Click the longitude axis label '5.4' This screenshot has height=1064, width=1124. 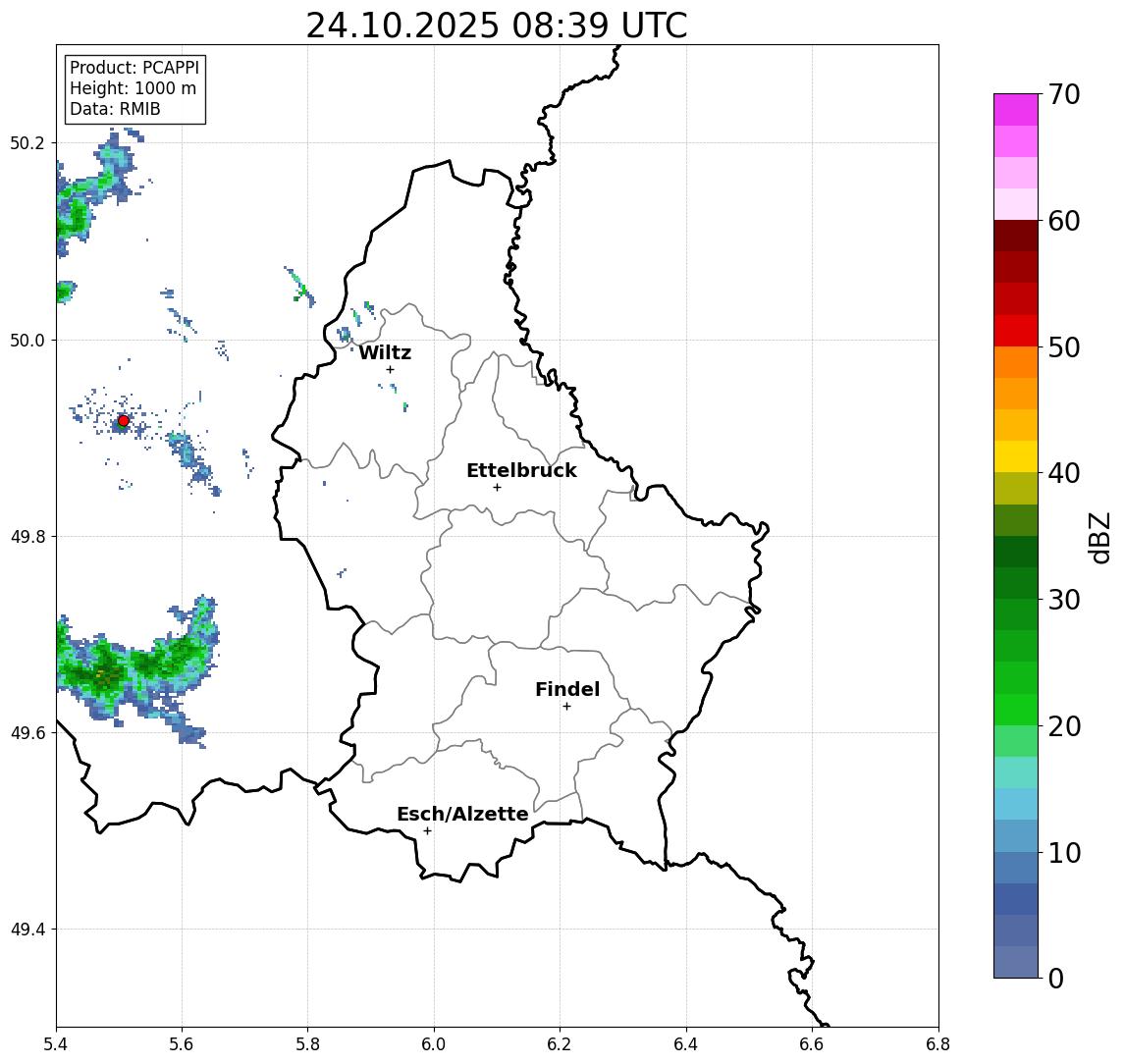click(56, 1044)
